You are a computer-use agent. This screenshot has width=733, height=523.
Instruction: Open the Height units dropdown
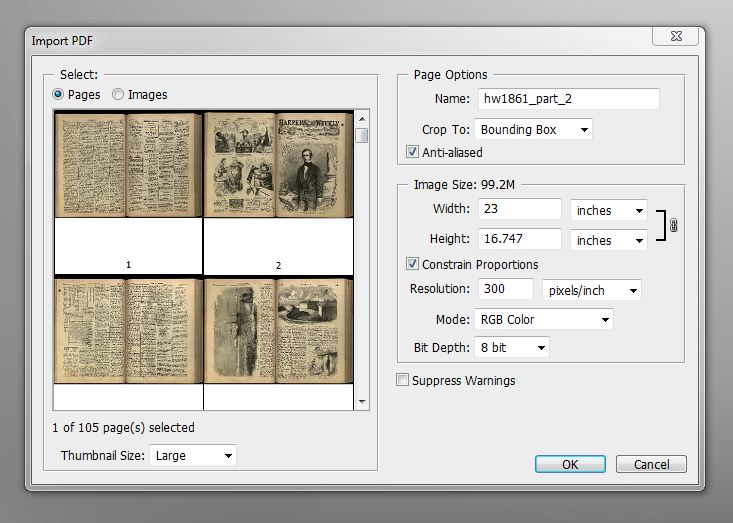coord(609,241)
